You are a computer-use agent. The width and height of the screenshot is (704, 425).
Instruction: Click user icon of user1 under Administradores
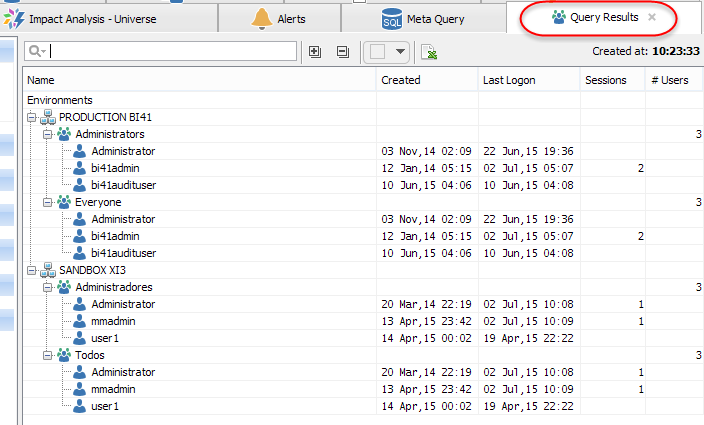[x=79, y=338]
